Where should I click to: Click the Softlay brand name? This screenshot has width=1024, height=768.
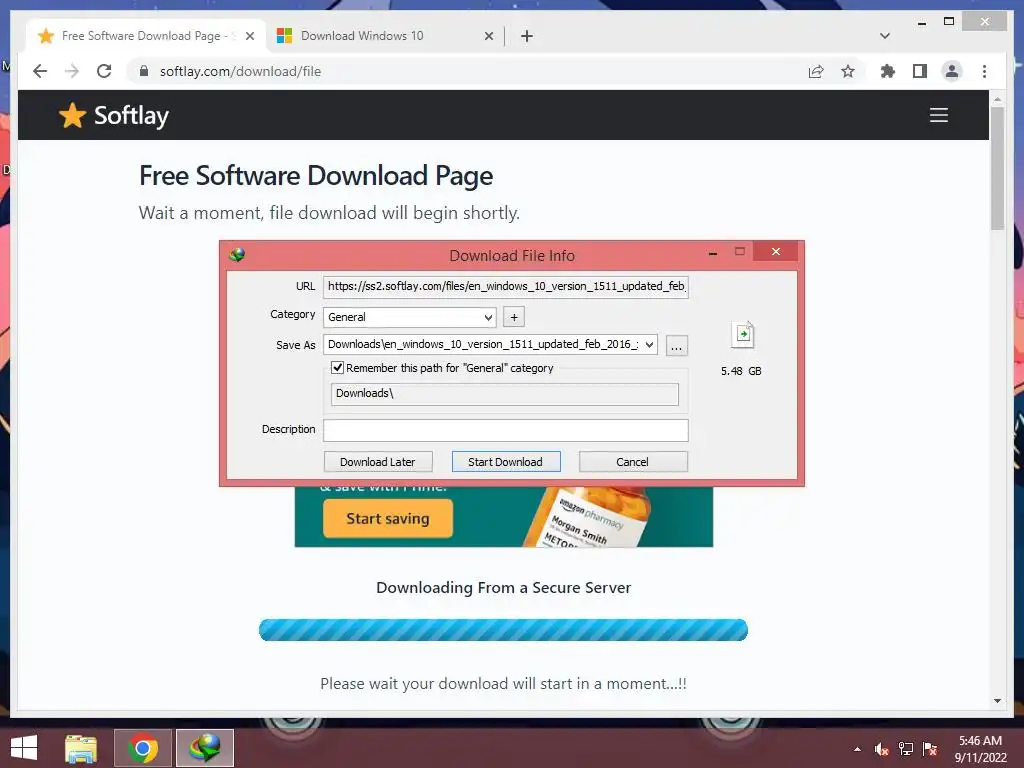coord(131,116)
